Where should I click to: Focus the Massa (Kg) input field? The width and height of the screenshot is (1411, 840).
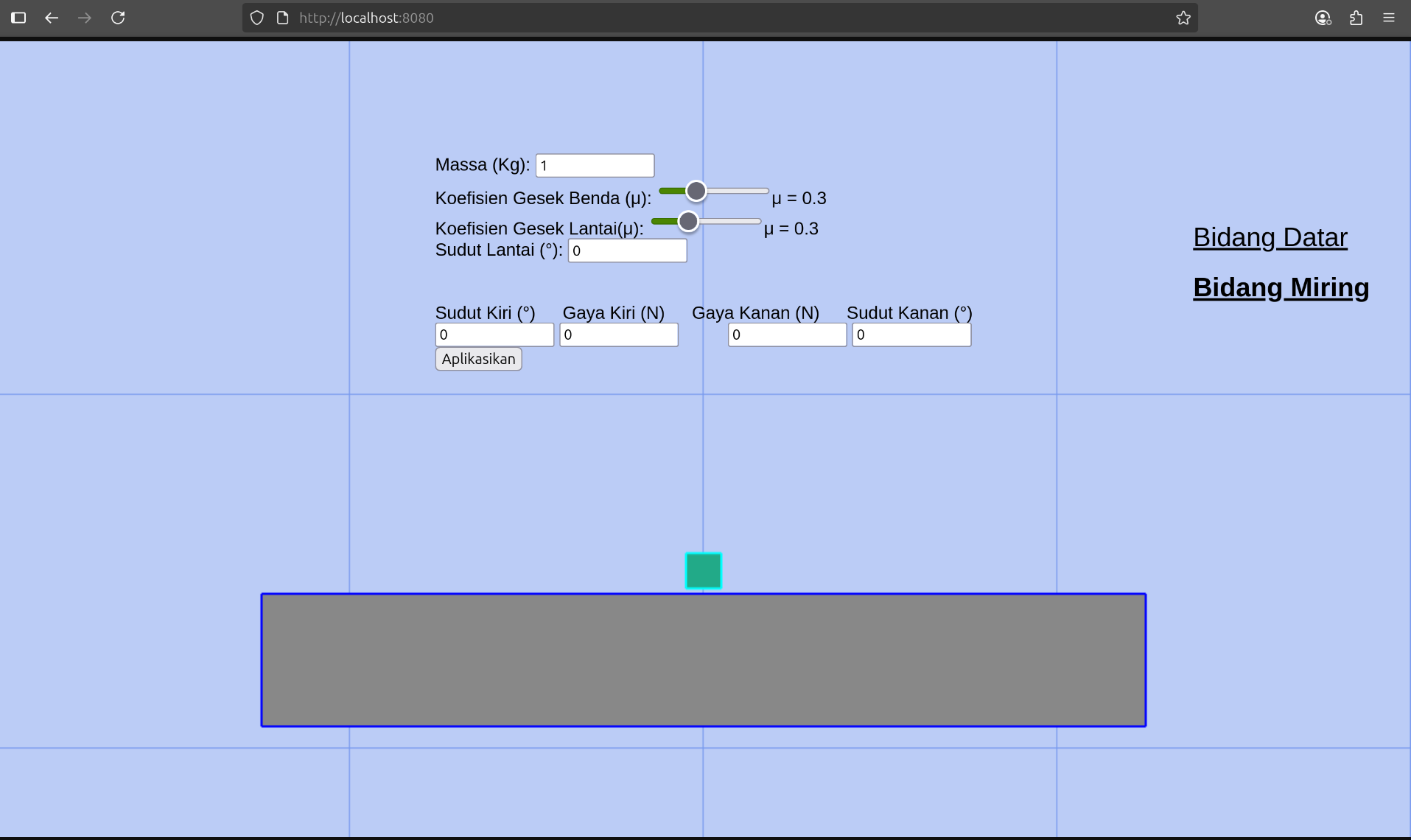[x=595, y=166]
